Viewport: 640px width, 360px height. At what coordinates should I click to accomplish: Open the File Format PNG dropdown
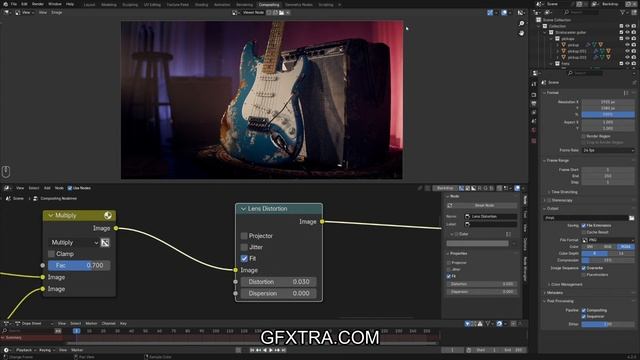tap(608, 240)
